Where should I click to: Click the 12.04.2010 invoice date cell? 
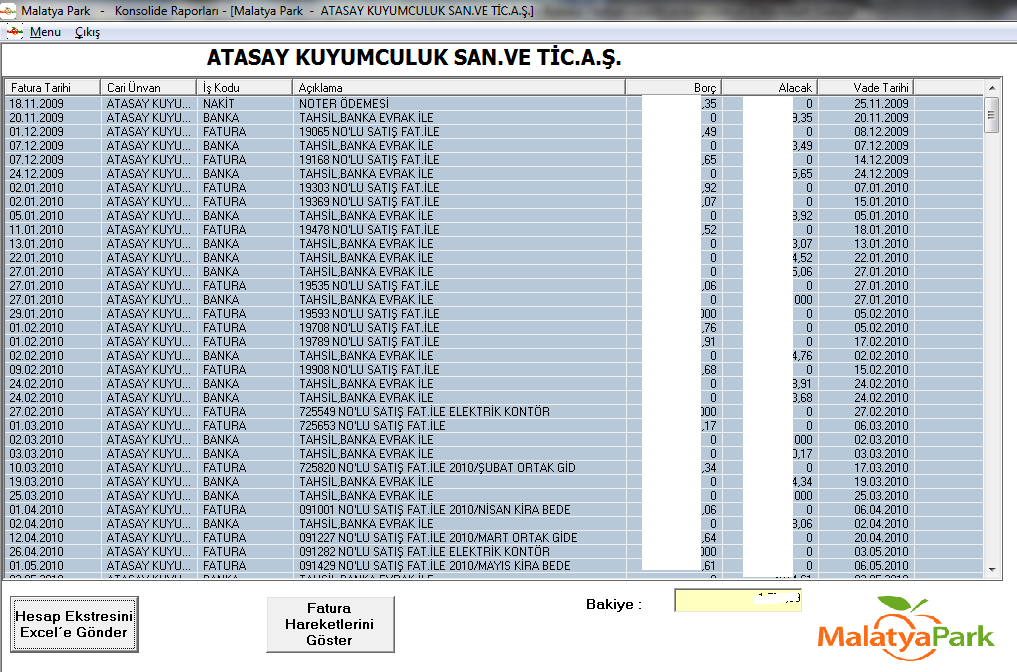coord(53,538)
